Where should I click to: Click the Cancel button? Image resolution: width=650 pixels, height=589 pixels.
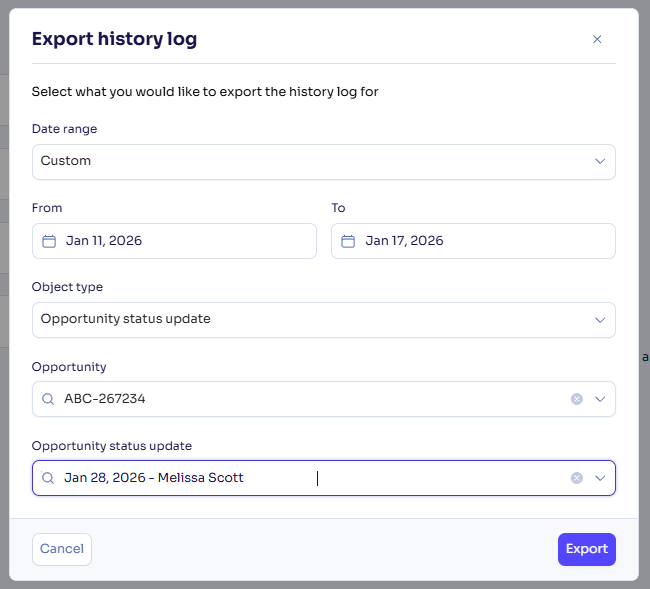click(62, 549)
